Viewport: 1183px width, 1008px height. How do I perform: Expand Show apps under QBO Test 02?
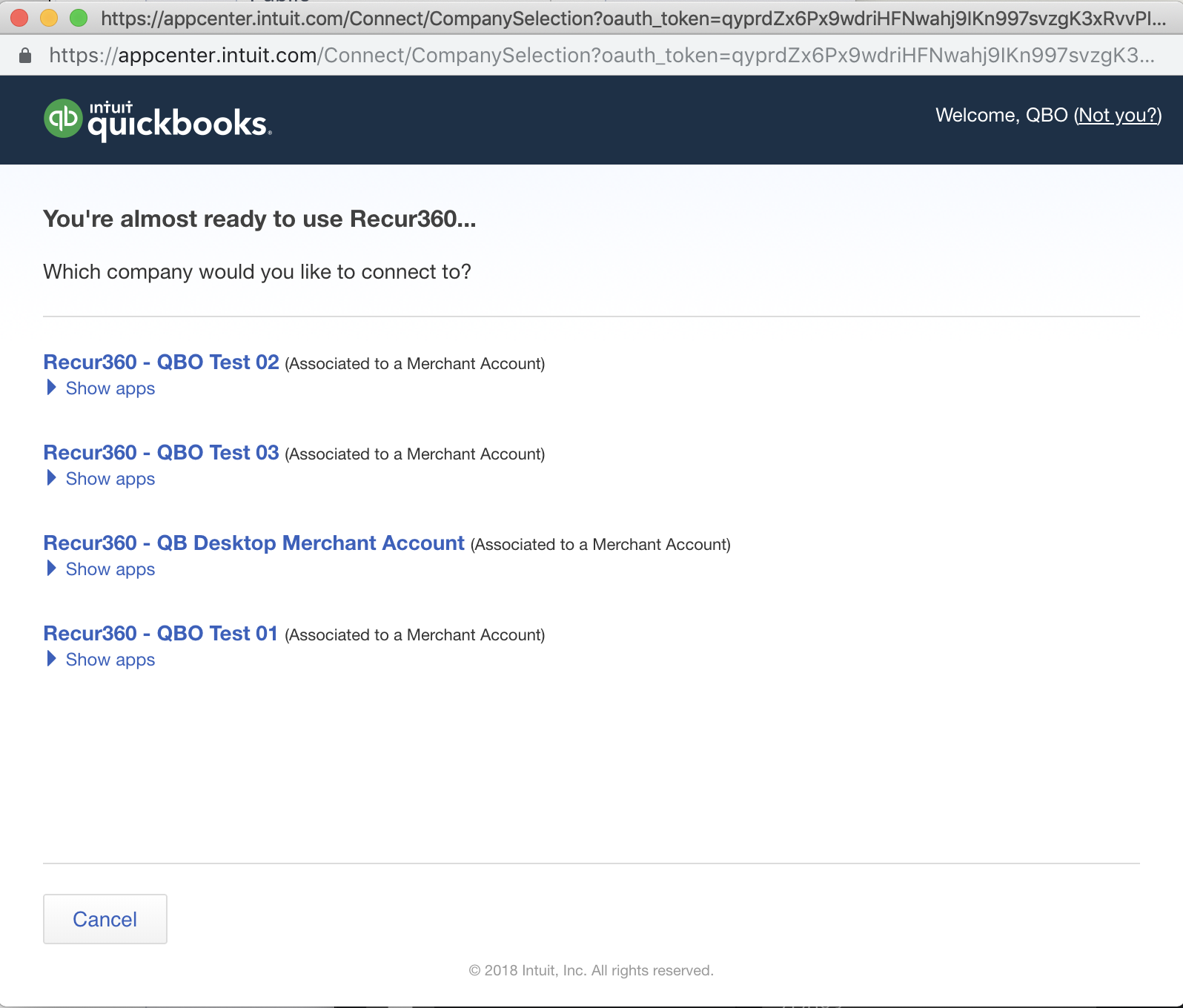click(101, 388)
